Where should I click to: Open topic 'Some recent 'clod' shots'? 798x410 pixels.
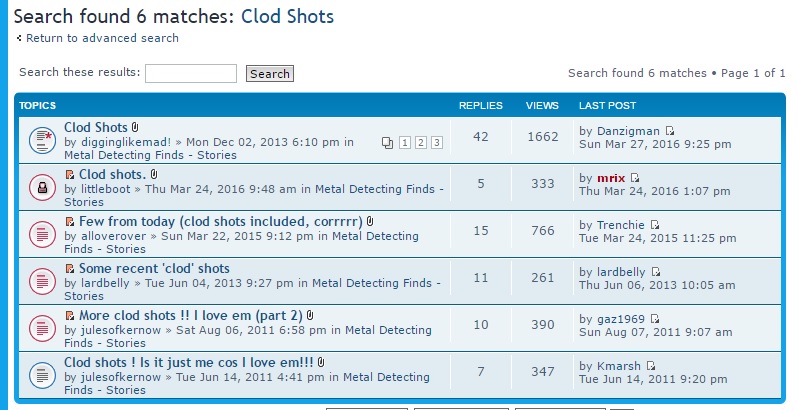pyautogui.click(x=154, y=269)
